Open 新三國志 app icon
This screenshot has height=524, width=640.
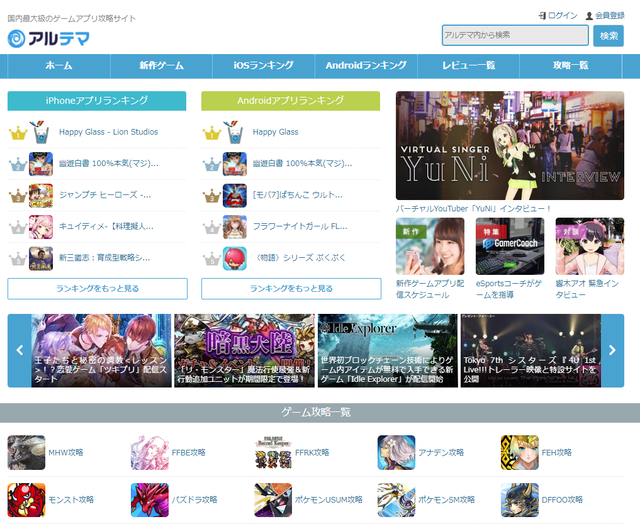tap(41, 258)
